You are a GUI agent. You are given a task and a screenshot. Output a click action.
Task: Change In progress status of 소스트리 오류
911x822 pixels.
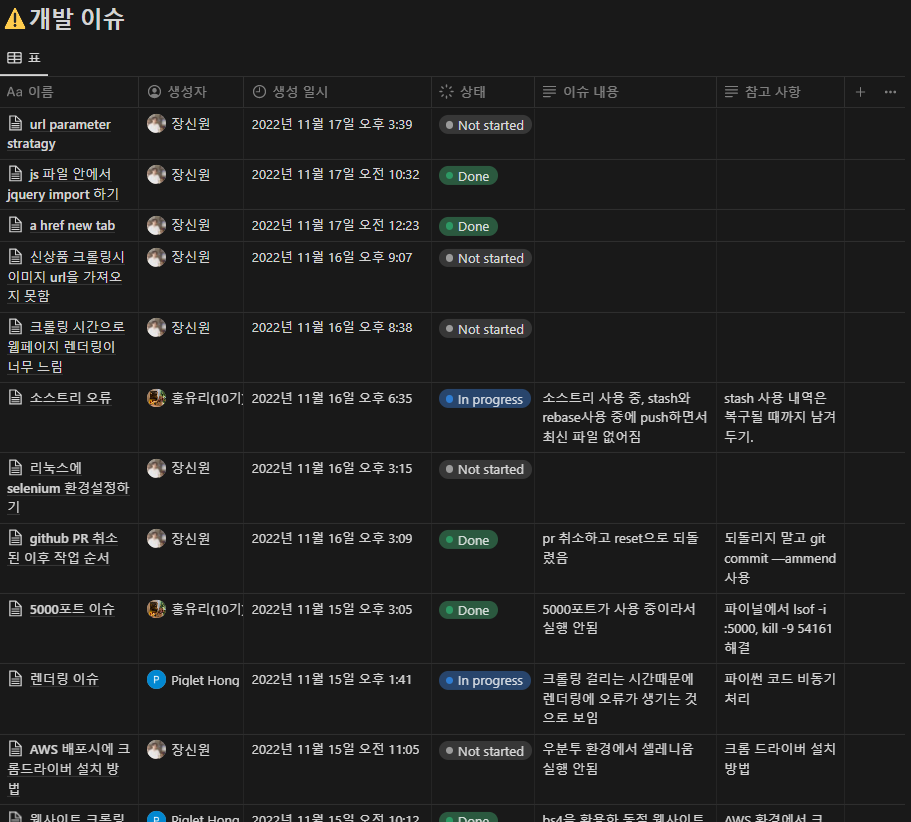pyautogui.click(x=485, y=399)
